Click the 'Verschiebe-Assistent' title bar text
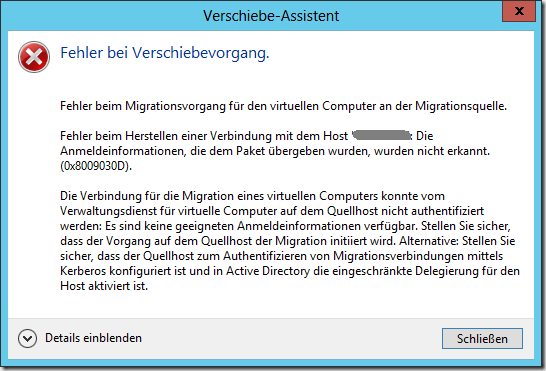 (271, 16)
